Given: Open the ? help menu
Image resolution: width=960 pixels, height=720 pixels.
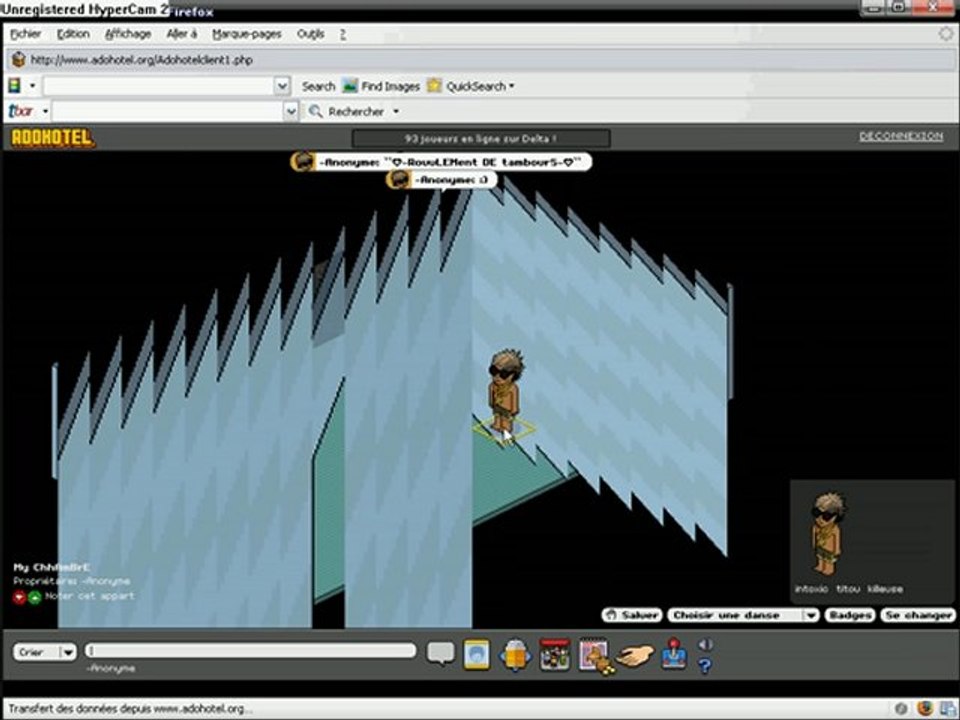Looking at the screenshot, I should (x=343, y=34).
